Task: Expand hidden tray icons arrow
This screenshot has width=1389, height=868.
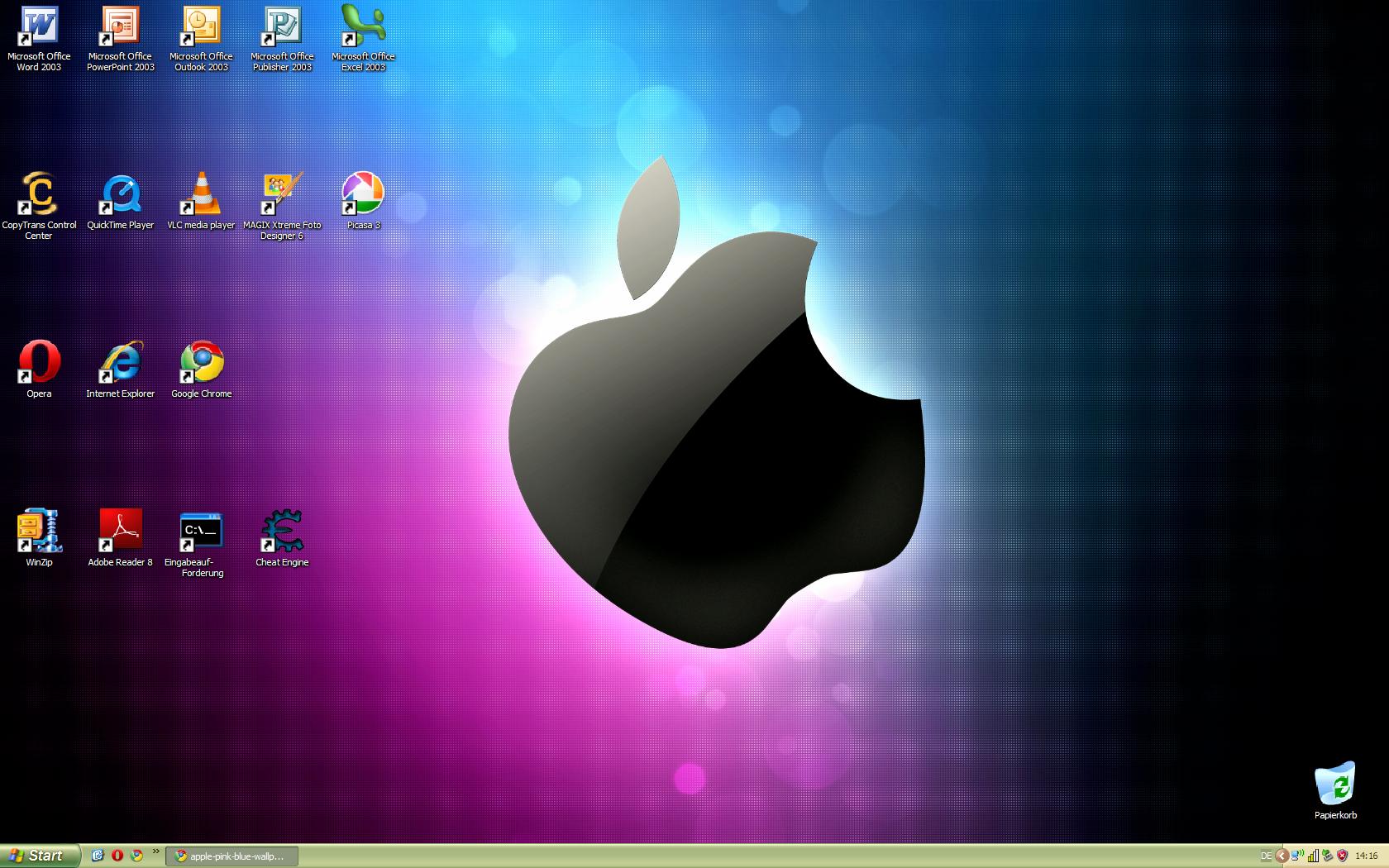Action: (1282, 856)
